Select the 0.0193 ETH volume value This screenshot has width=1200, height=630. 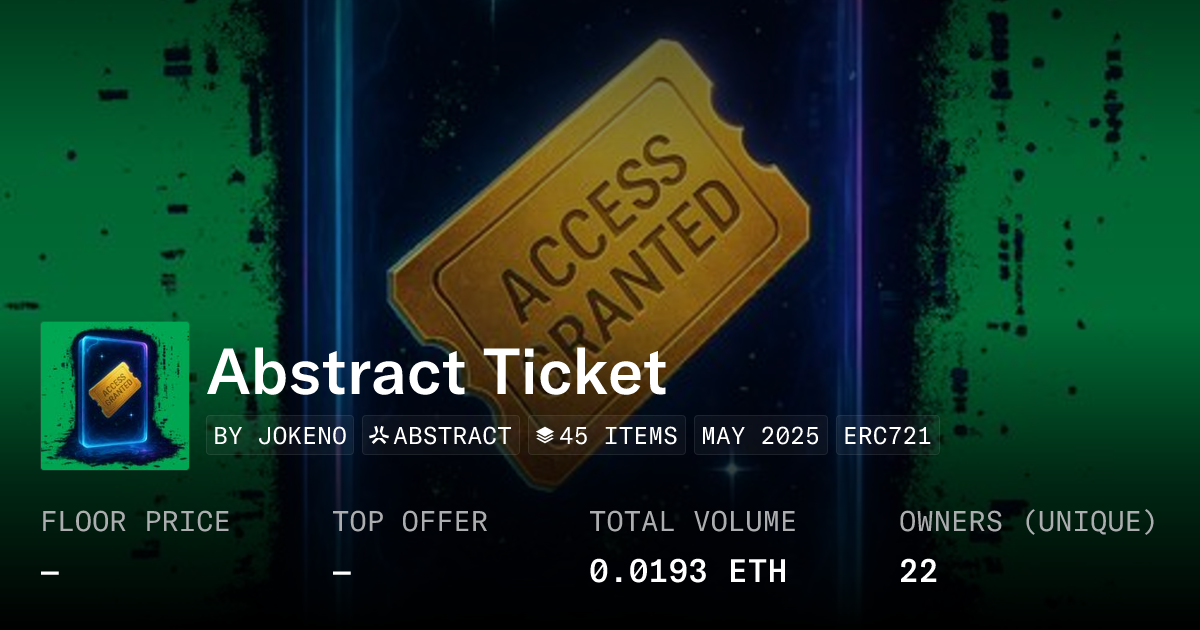(687, 571)
